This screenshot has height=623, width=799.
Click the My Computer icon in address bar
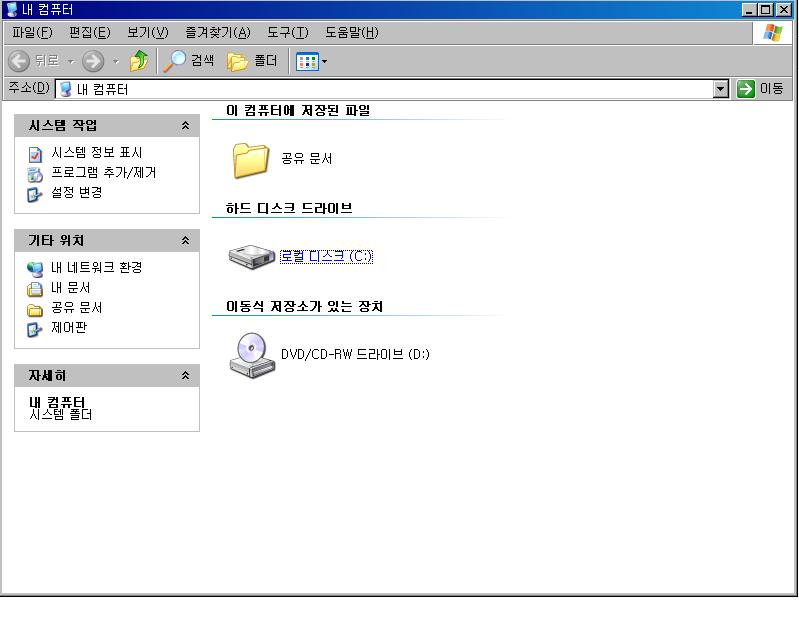(65, 89)
